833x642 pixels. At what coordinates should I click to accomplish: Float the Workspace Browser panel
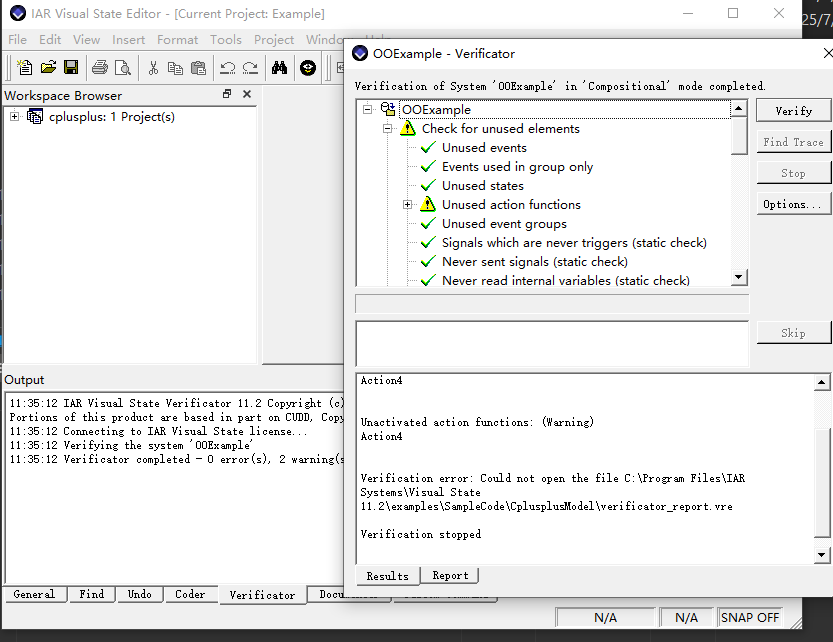(x=227, y=94)
